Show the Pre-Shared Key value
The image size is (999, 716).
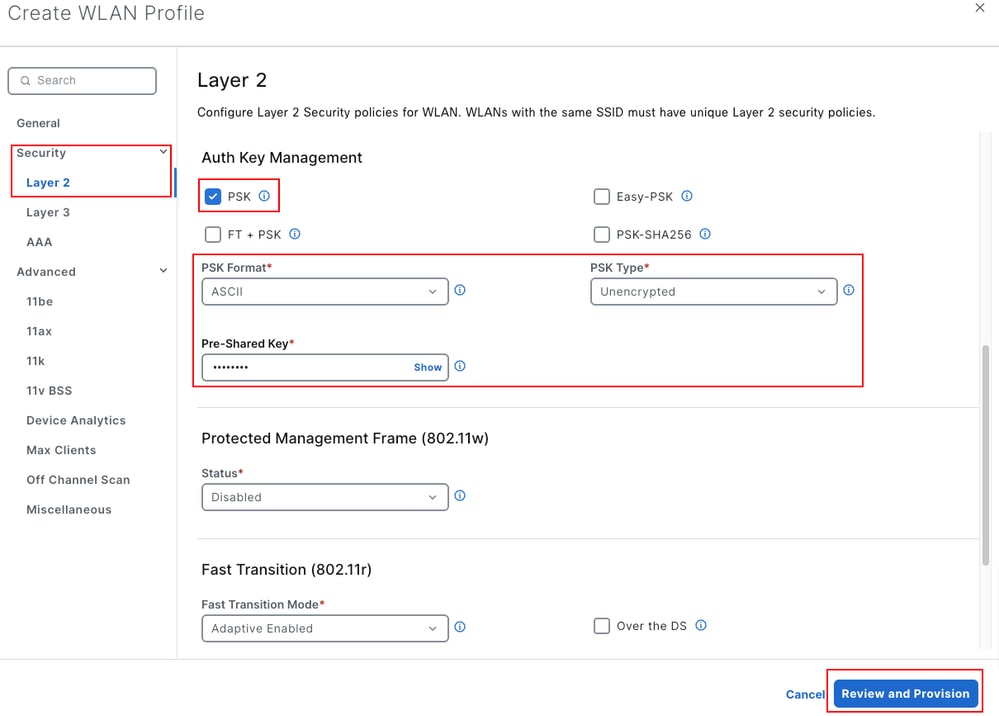click(428, 368)
